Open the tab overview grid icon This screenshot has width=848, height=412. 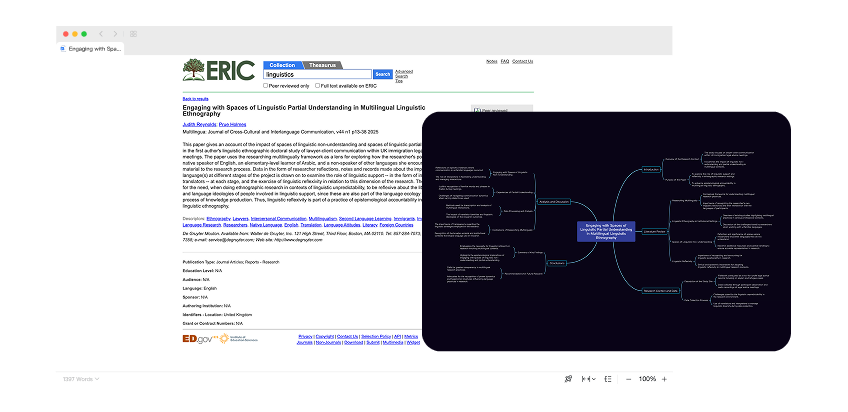[133, 34]
